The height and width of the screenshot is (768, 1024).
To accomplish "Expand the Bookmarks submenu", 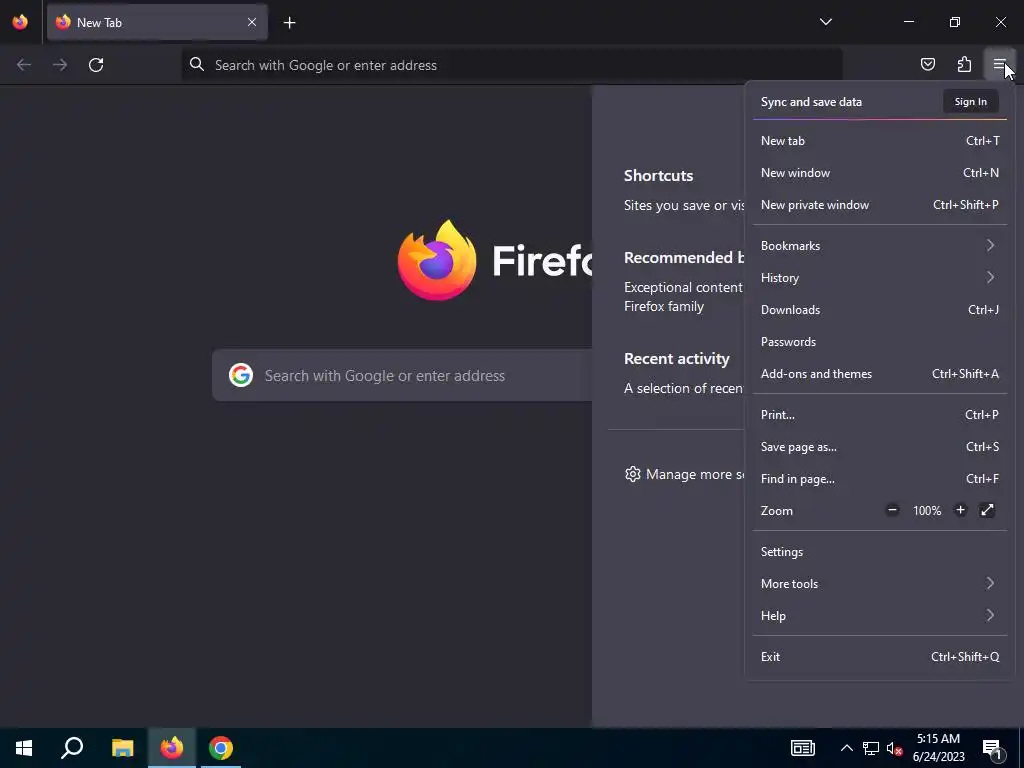I will pos(880,246).
